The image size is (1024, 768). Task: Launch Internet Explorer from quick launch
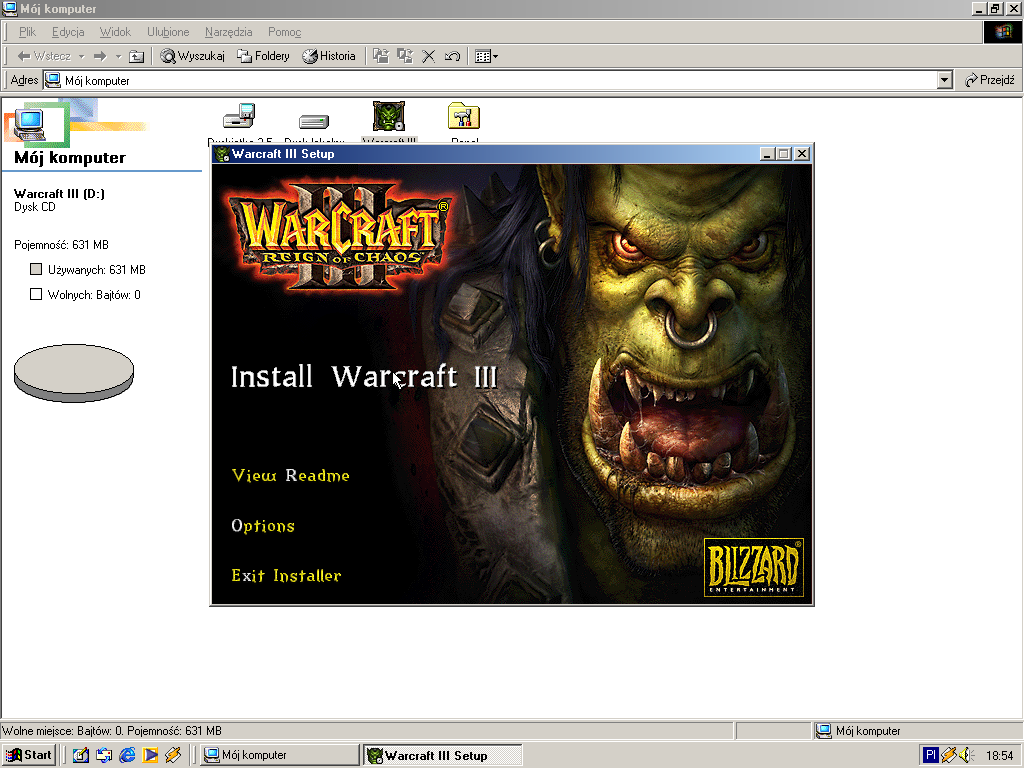coord(127,756)
